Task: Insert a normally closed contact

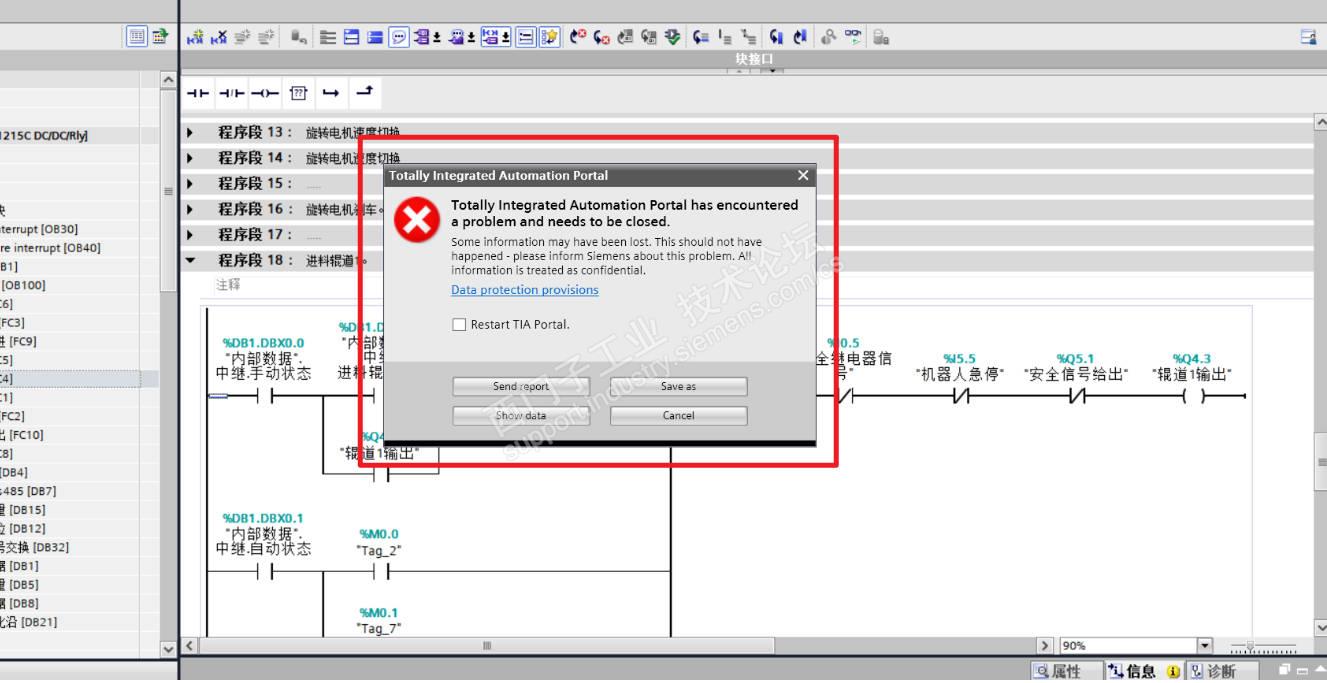Action: (x=231, y=93)
